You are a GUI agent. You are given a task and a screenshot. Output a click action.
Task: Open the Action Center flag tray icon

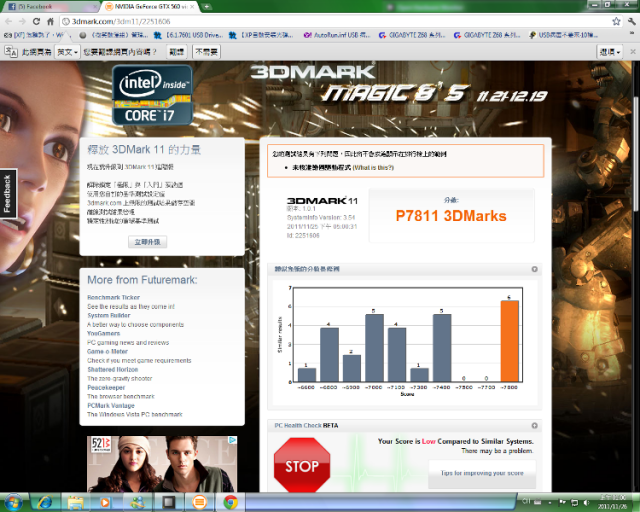(562, 502)
